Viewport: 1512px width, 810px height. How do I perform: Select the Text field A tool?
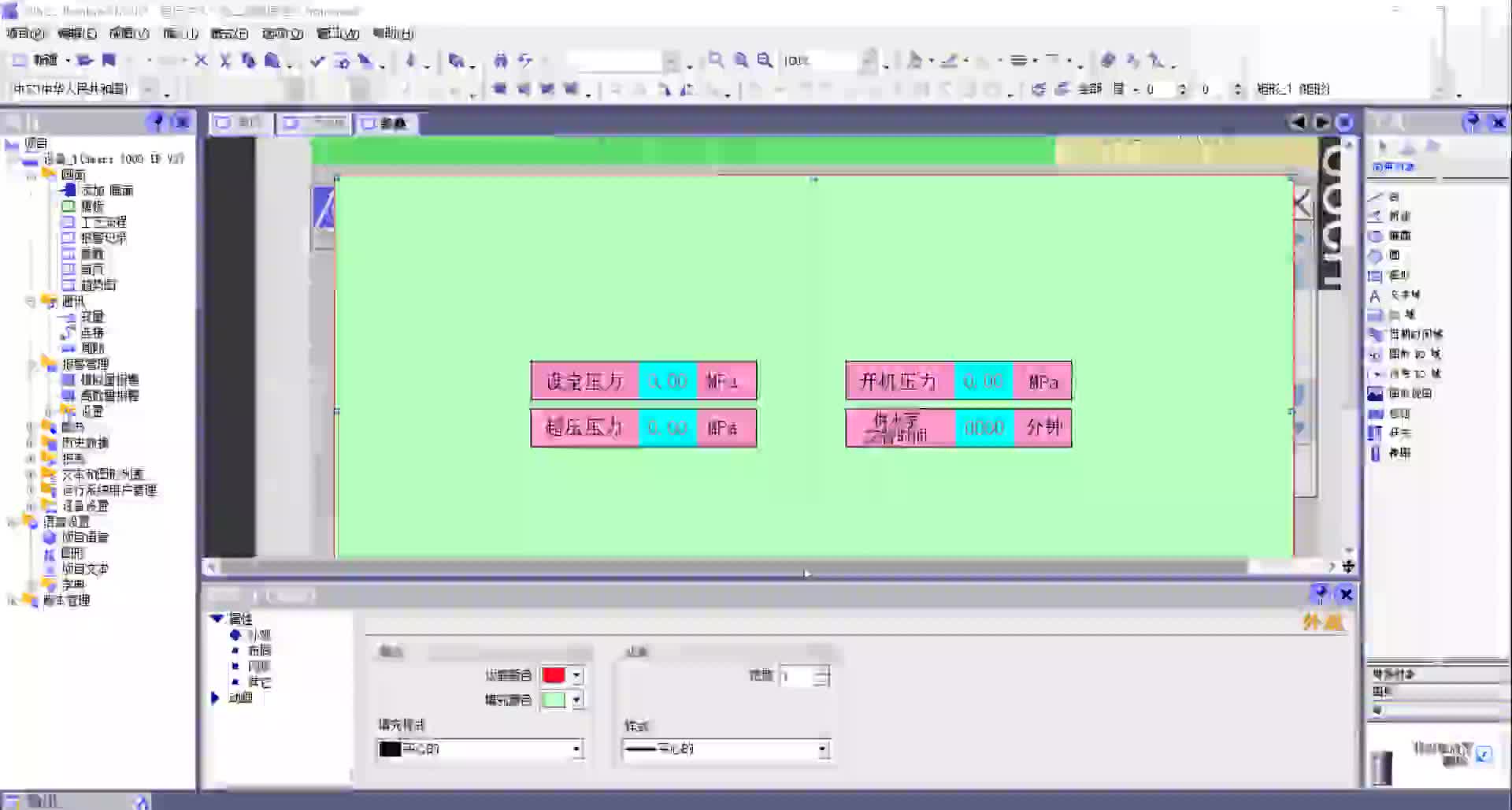pos(1394,295)
